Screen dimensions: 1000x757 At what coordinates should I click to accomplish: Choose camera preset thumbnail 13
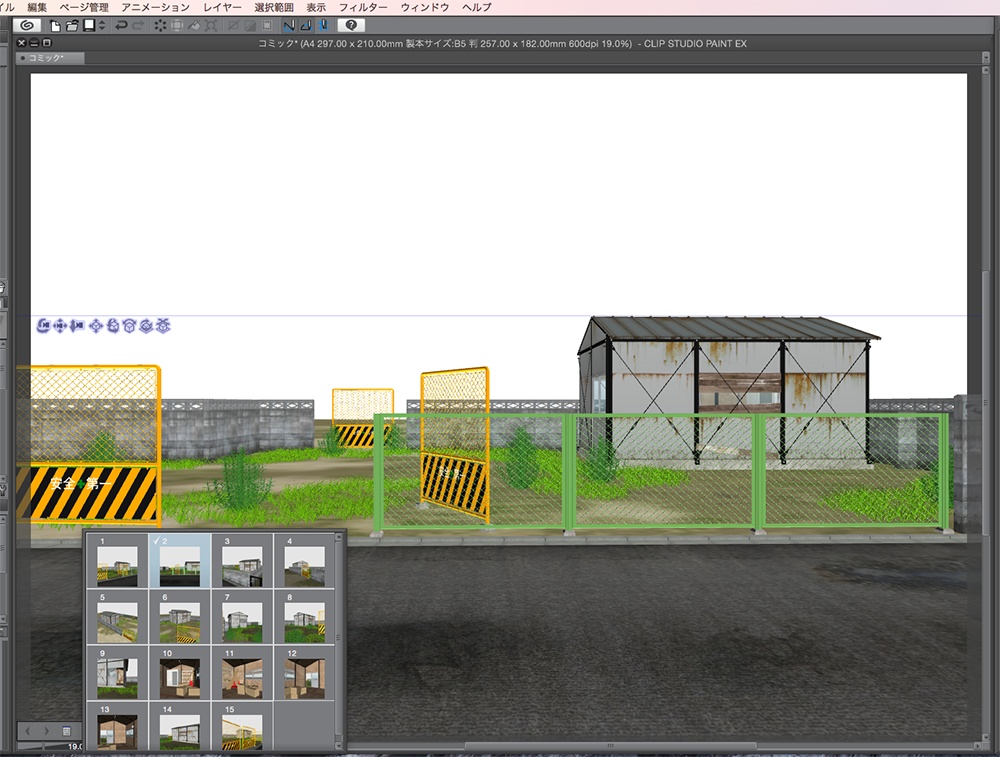[x=117, y=726]
